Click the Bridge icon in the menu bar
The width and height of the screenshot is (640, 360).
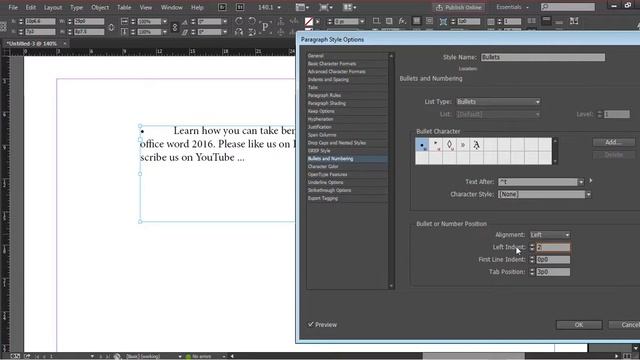click(x=222, y=7)
